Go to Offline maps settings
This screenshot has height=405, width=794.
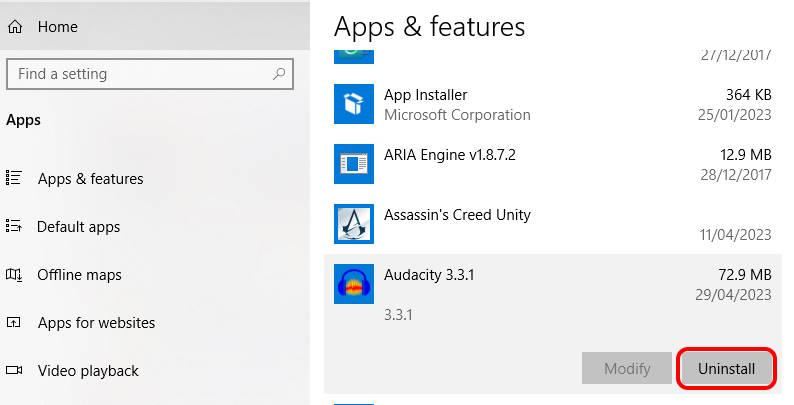tap(80, 274)
